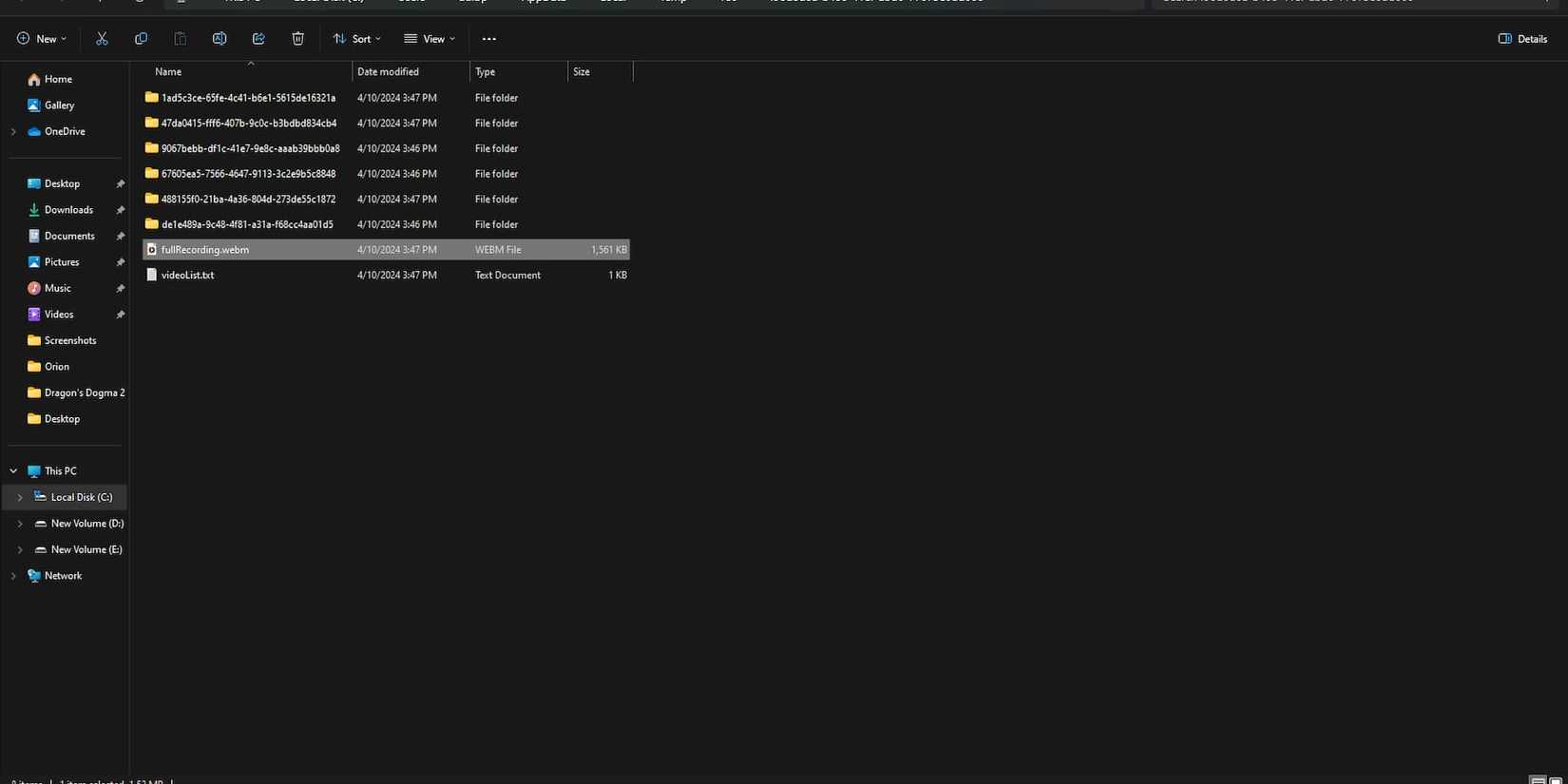Open Videos in quick access
This screenshot has height=784, width=1568.
(59, 315)
